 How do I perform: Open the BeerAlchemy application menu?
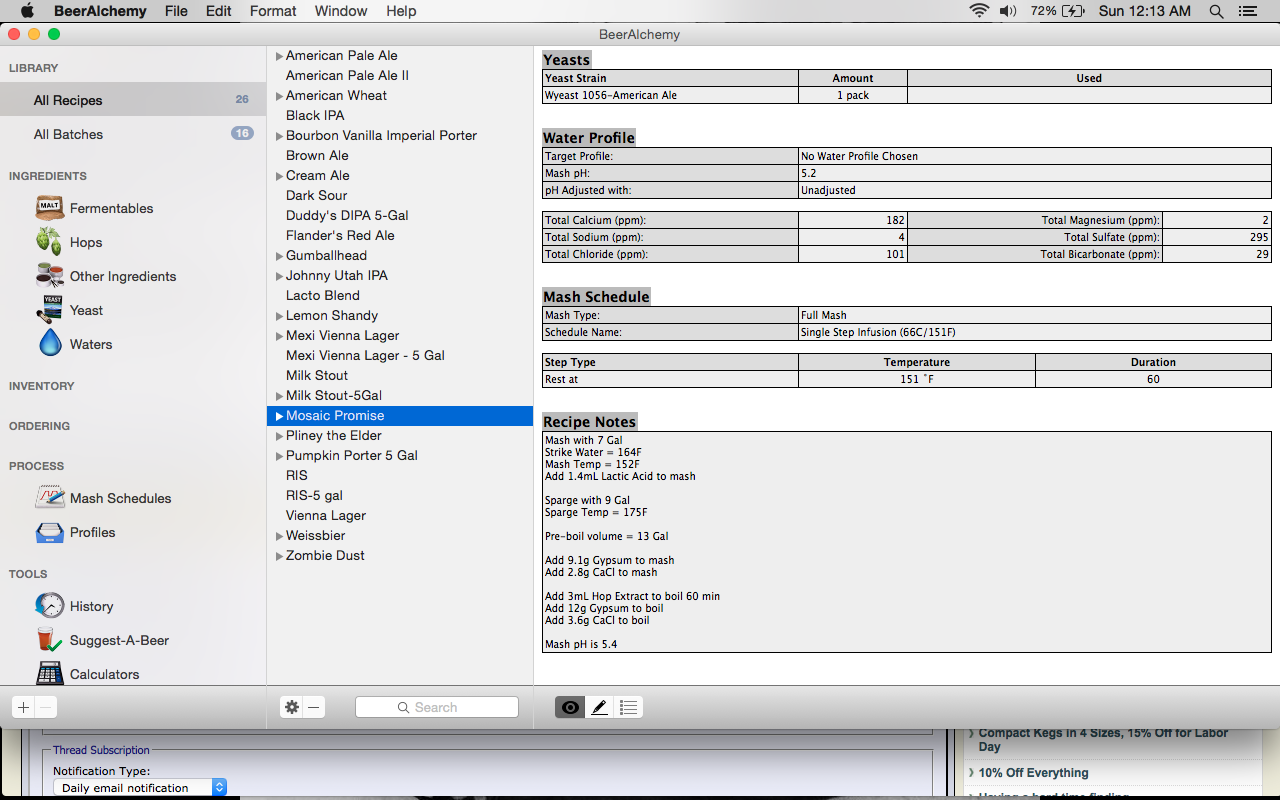100,11
